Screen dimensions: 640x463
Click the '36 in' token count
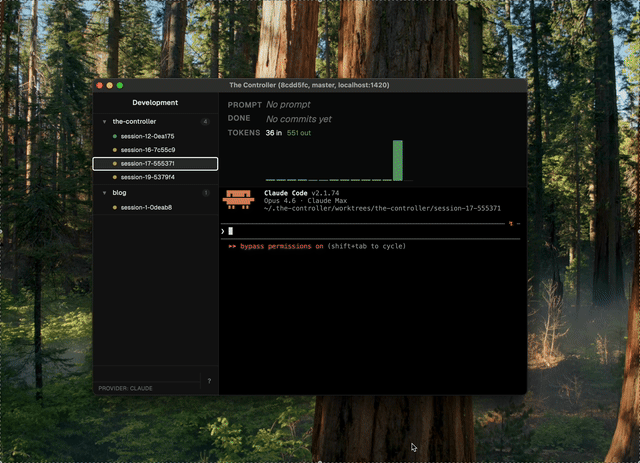[x=273, y=133]
